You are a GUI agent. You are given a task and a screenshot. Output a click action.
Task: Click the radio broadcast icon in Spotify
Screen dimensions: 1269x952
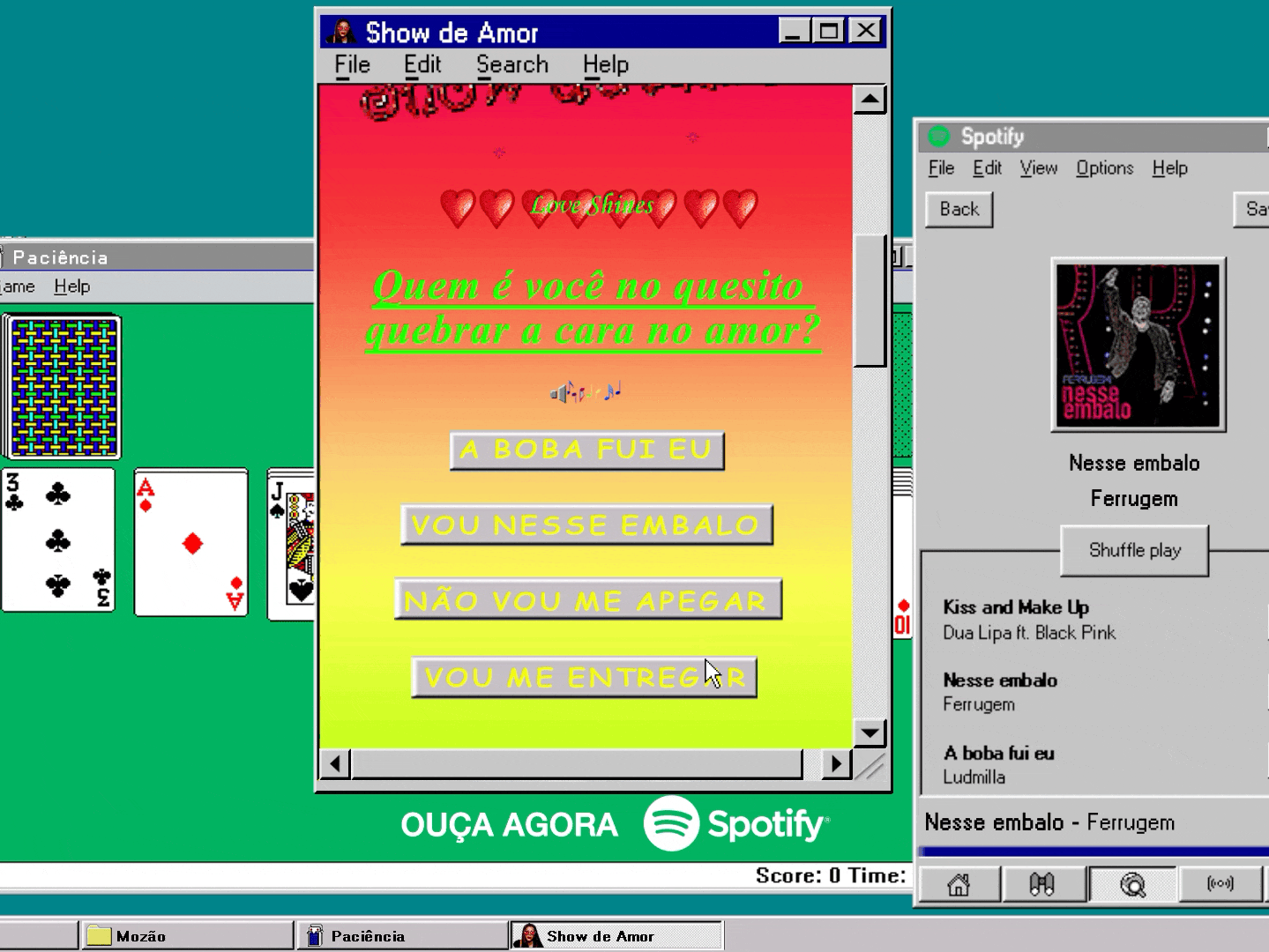(1220, 884)
